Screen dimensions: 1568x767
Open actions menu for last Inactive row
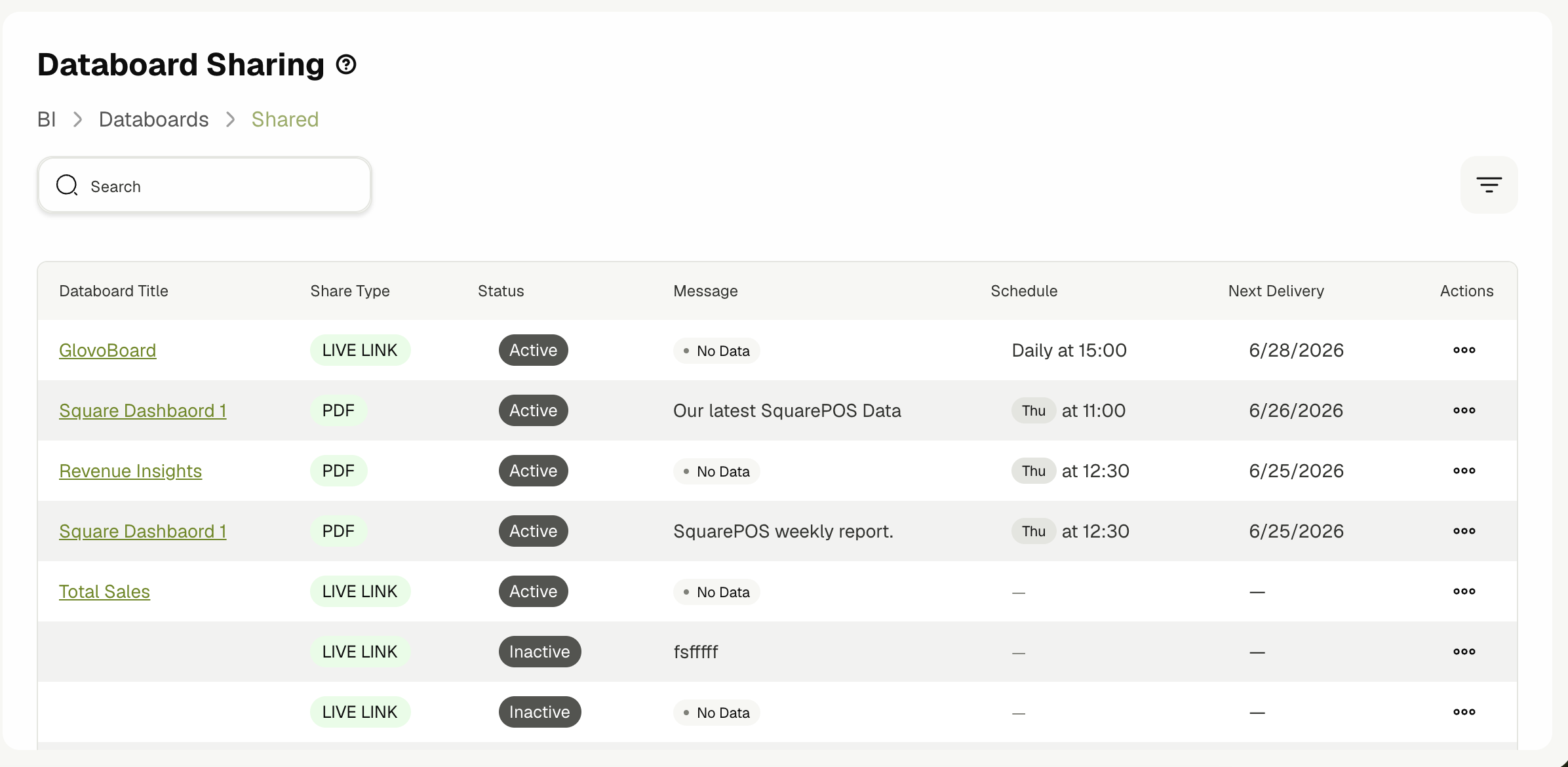[x=1464, y=712]
